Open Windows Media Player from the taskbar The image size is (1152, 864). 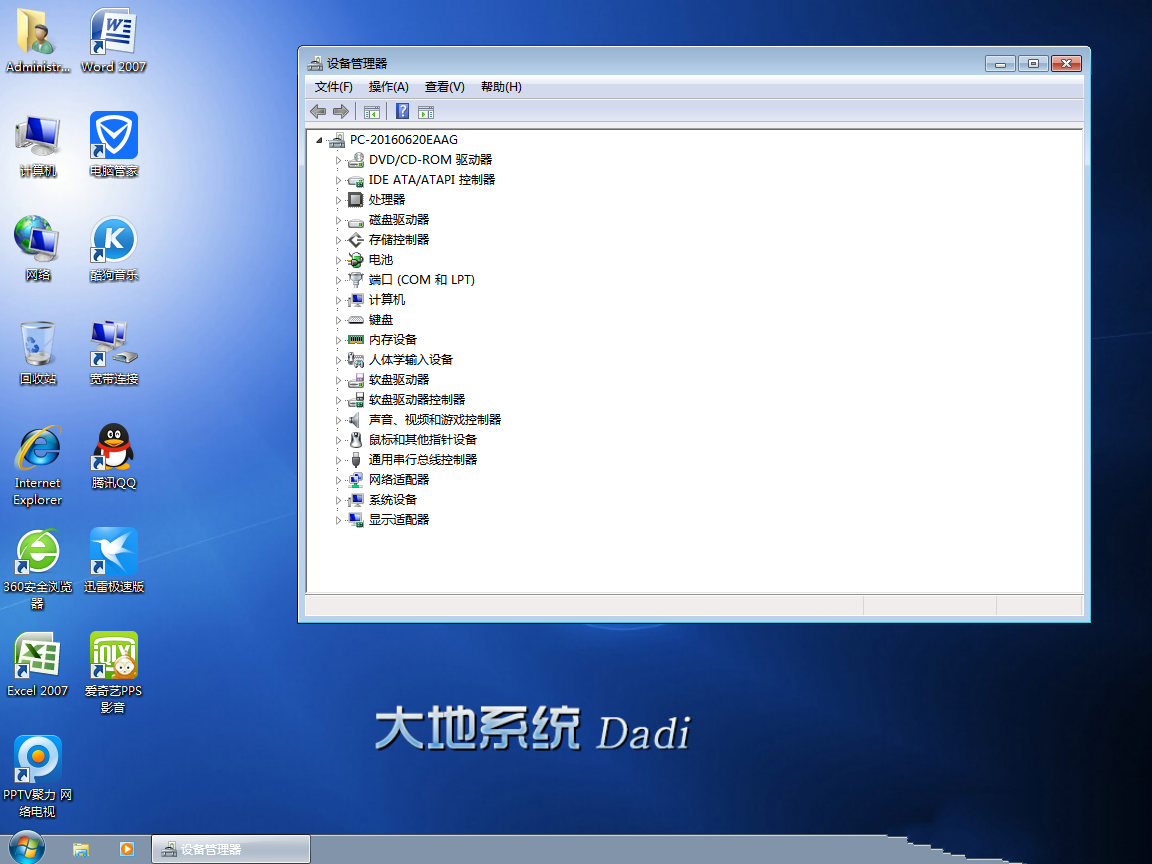coord(127,849)
